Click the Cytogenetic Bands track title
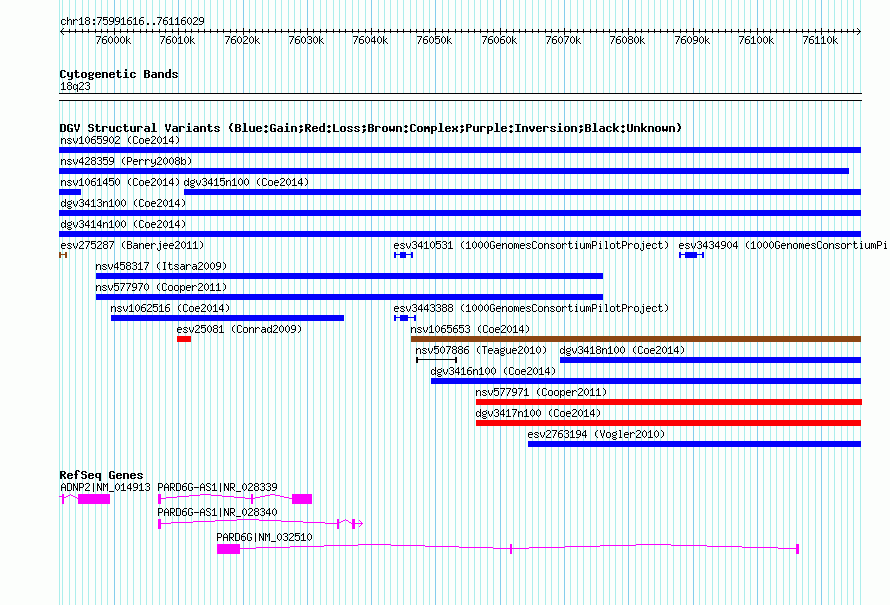This screenshot has width=890, height=605. pos(119,74)
